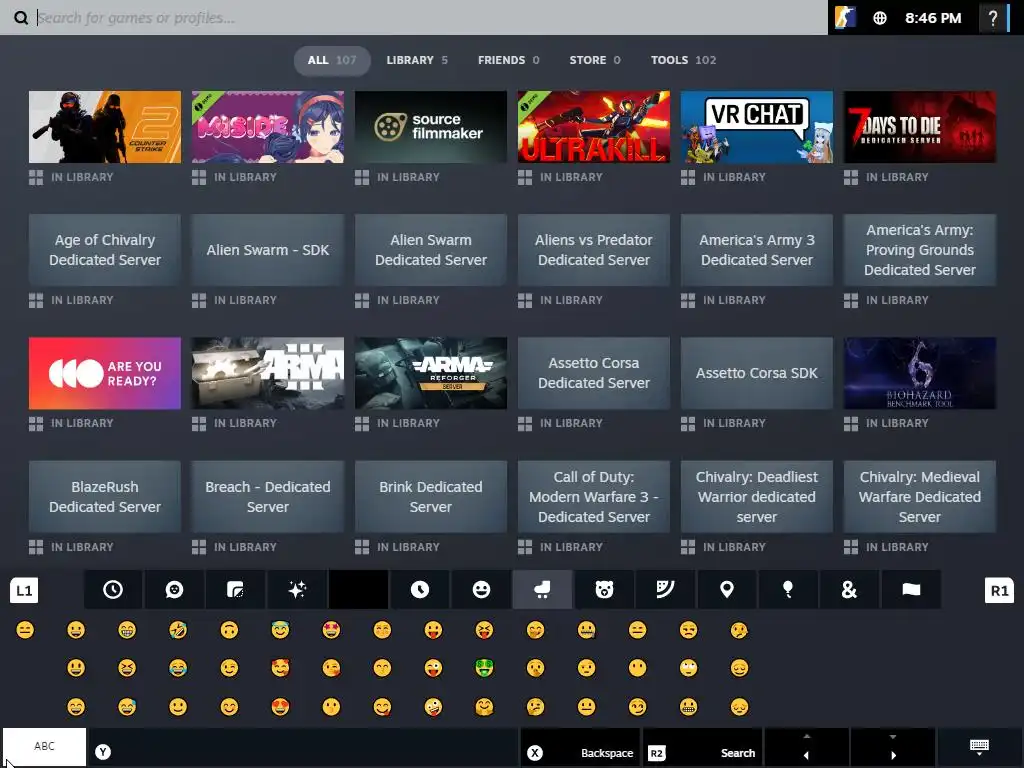Select the bear animals emoji category
The width and height of the screenshot is (1024, 768).
coord(604,590)
